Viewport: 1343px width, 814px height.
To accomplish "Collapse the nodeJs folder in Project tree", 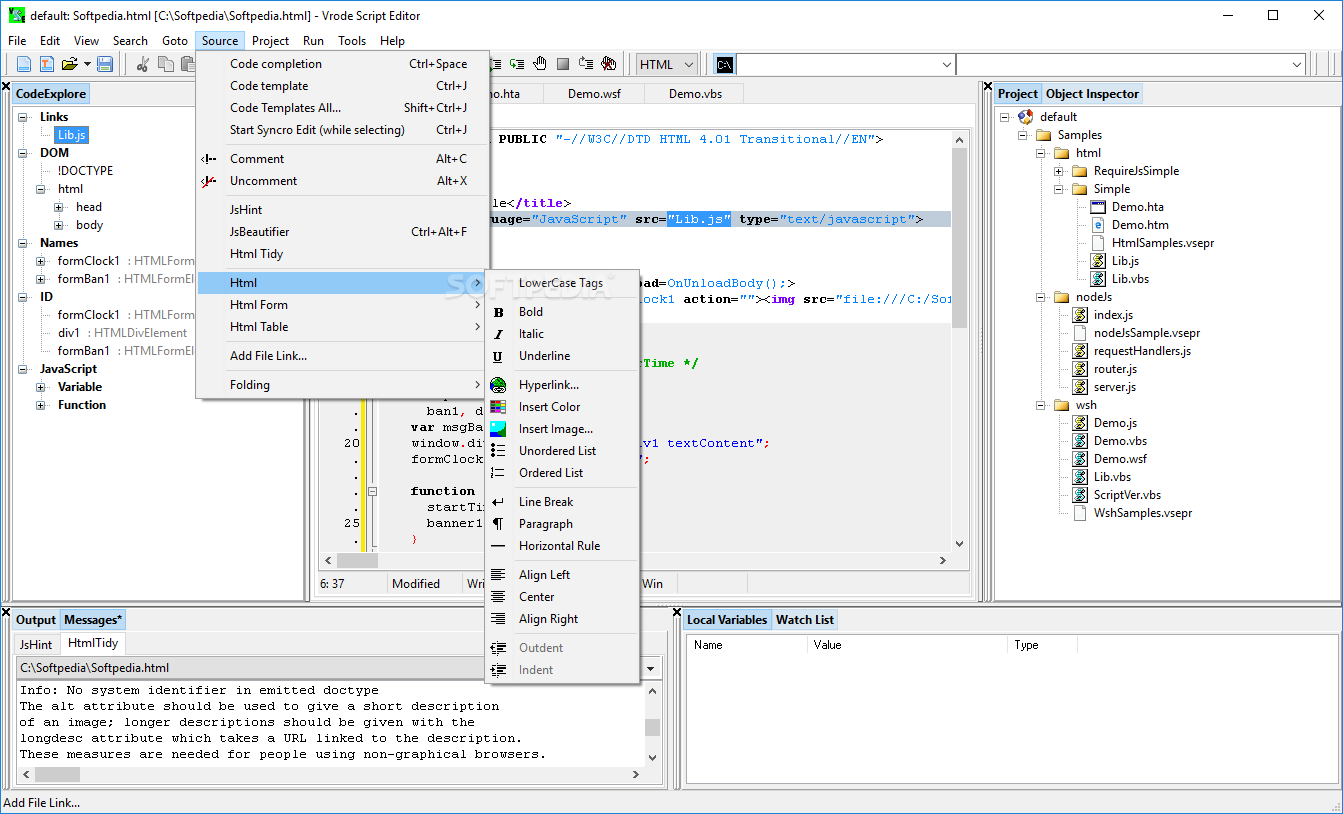I will click(1041, 297).
